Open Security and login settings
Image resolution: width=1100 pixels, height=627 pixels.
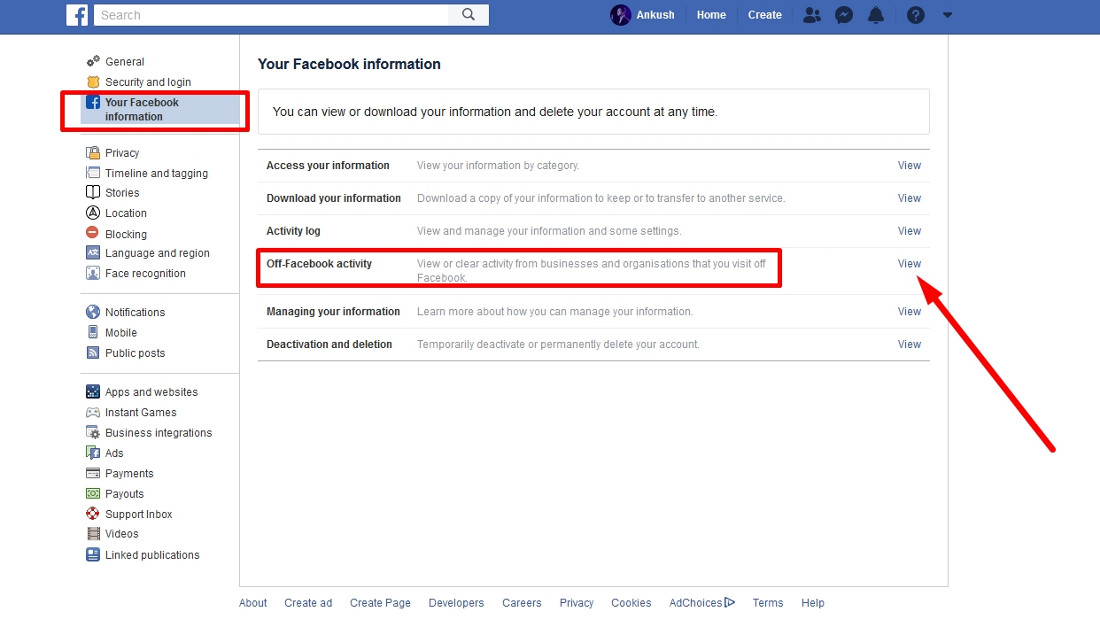coord(148,82)
